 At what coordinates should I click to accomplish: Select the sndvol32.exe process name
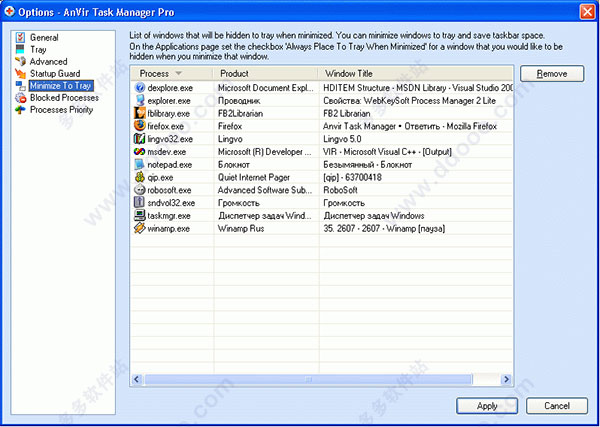[171, 202]
